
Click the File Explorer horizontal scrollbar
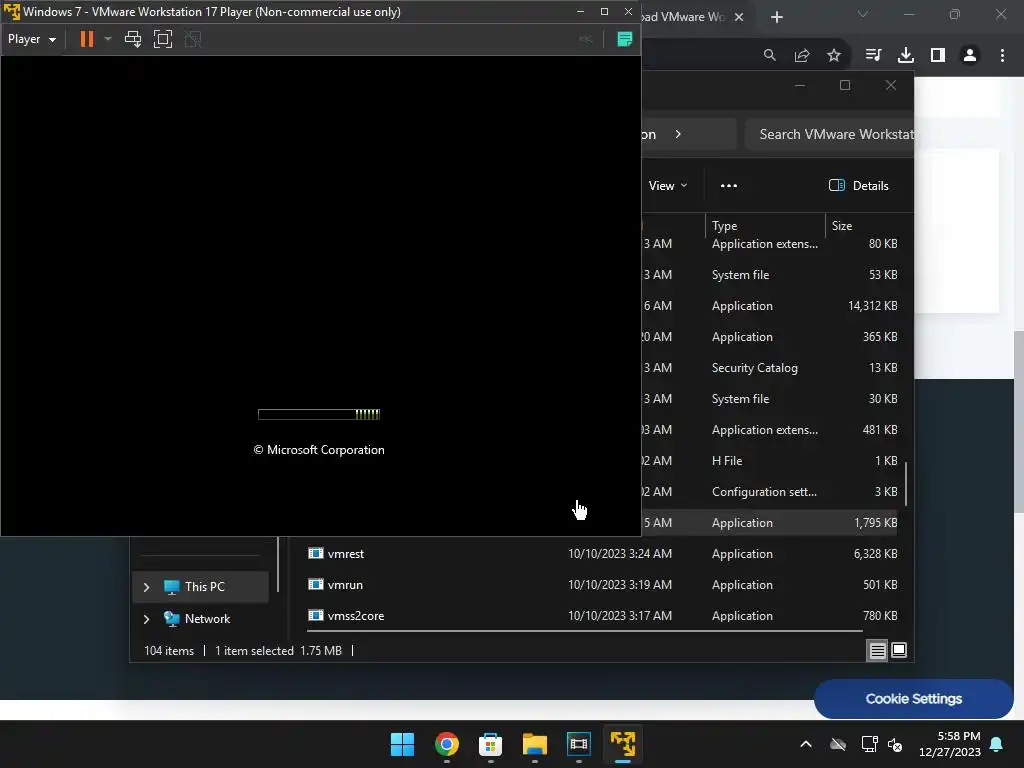pyautogui.click(x=584, y=632)
